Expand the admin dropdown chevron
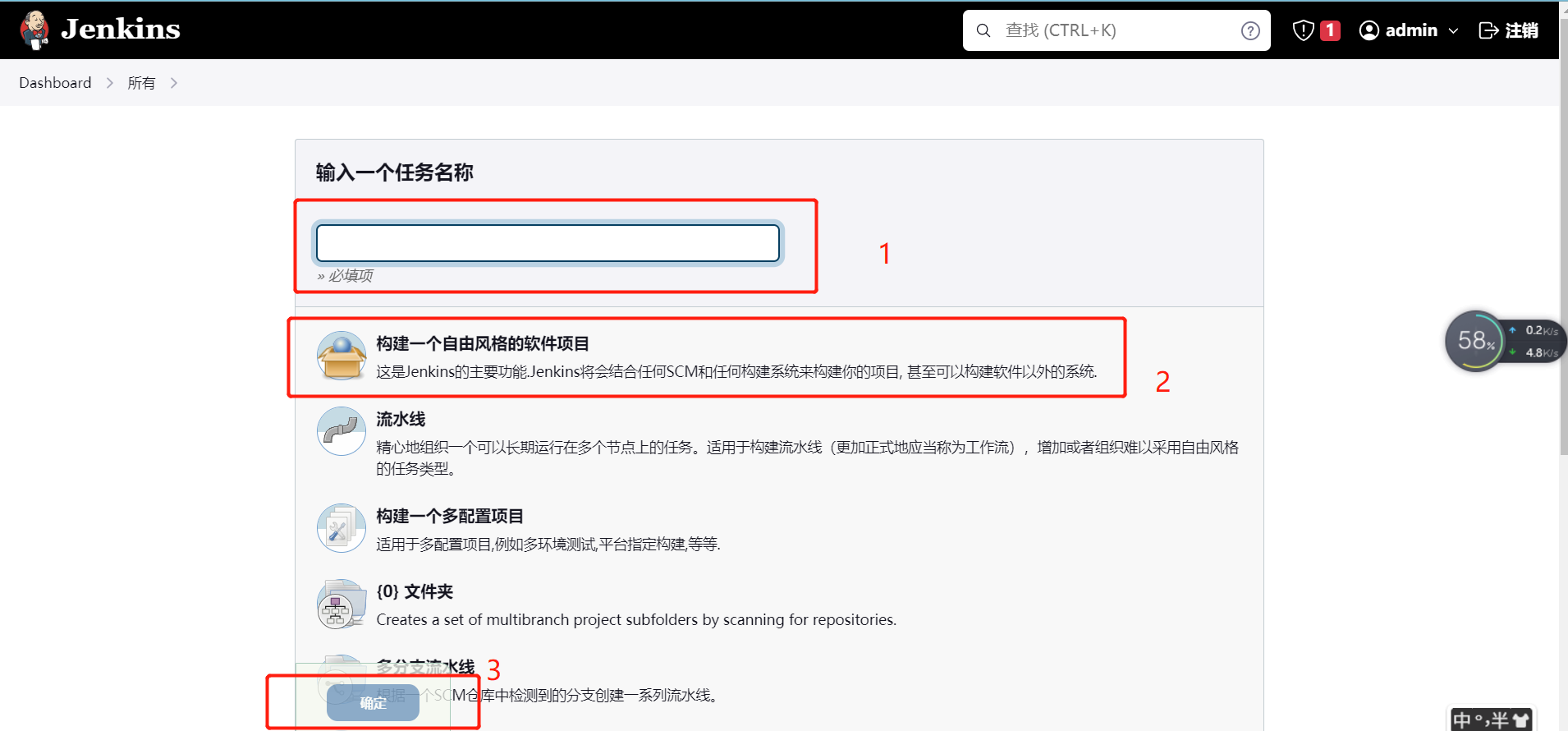Image resolution: width=1568 pixels, height=731 pixels. [x=1453, y=31]
